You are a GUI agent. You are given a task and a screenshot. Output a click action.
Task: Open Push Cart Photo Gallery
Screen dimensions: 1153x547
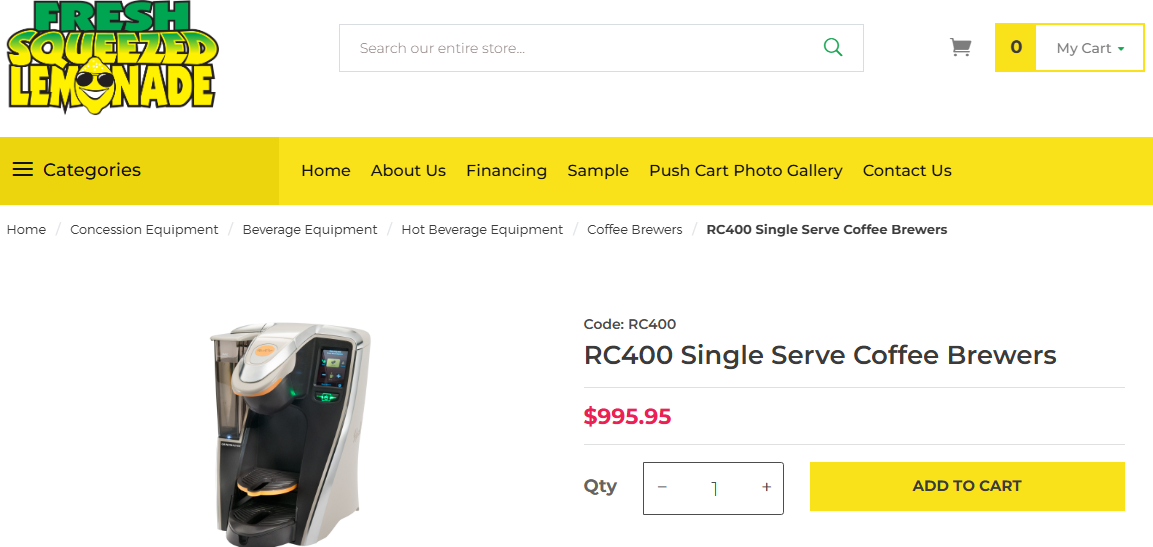[746, 171]
